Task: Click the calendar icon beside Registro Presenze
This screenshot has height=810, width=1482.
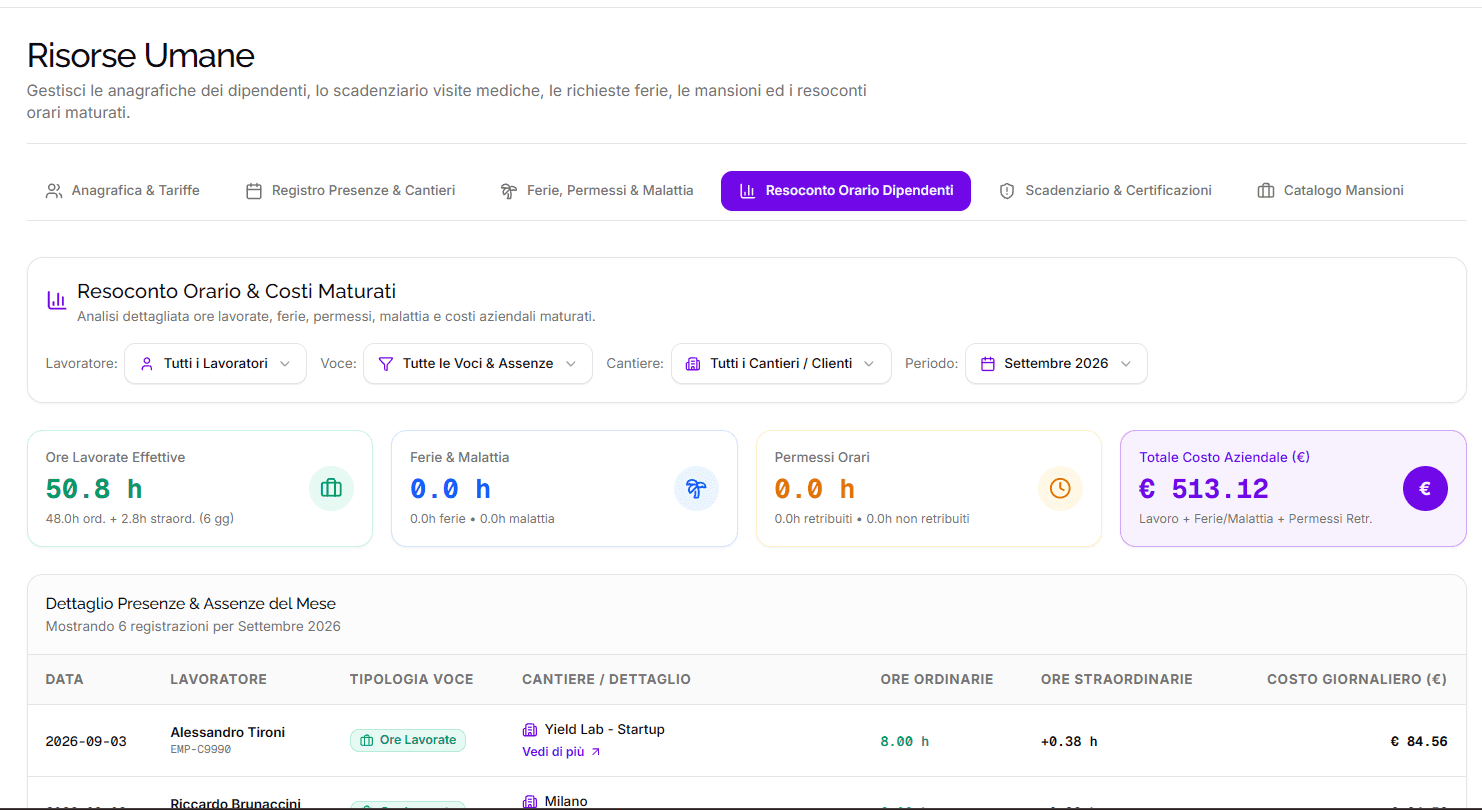Action: [254, 191]
